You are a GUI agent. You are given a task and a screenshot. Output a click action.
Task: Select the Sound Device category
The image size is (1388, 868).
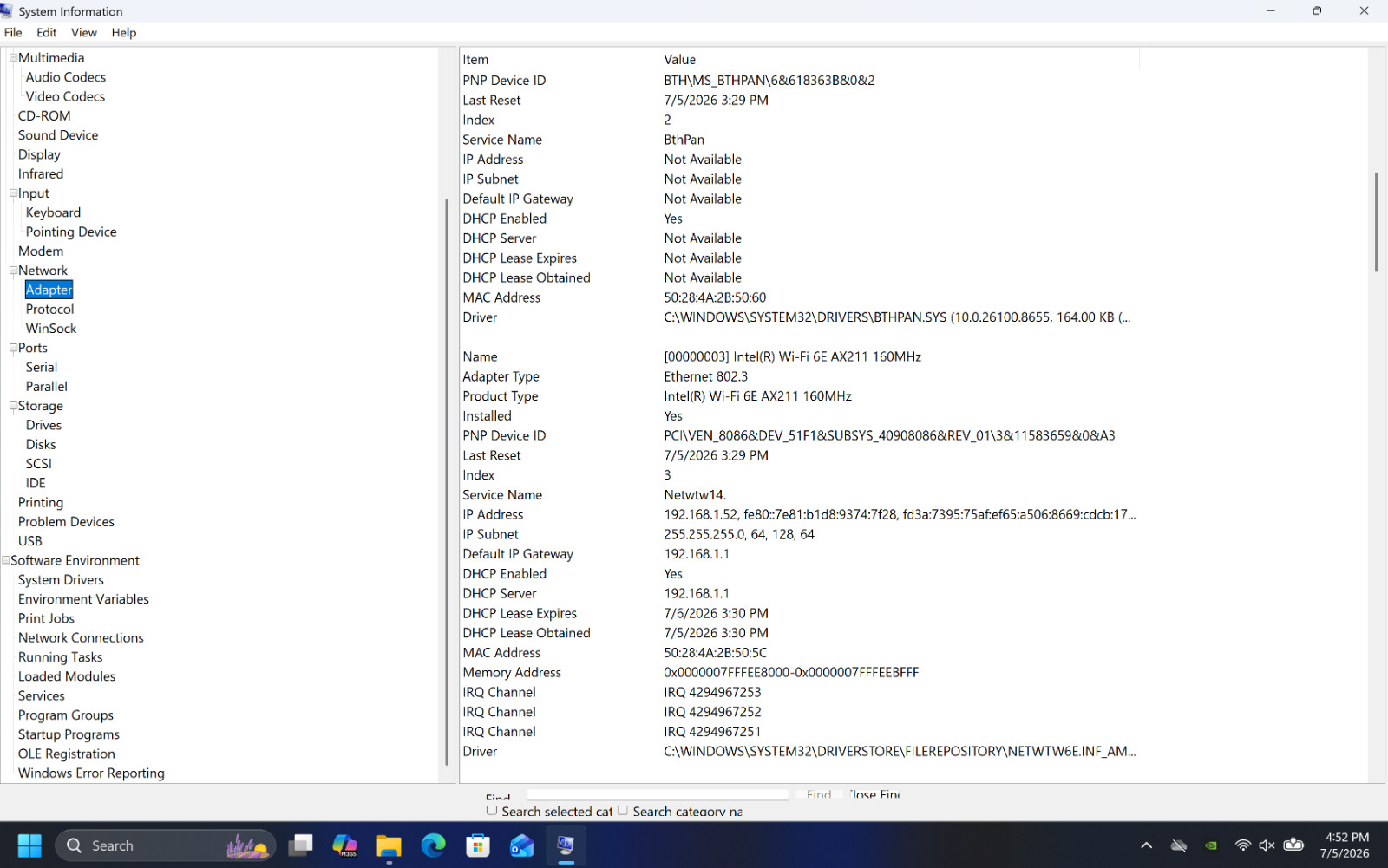coord(58,135)
